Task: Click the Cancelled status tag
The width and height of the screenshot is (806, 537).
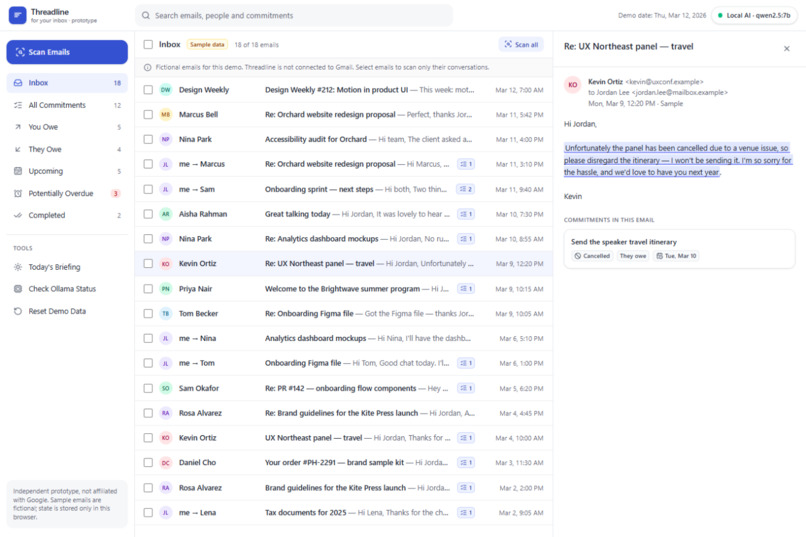Action: tap(592, 256)
